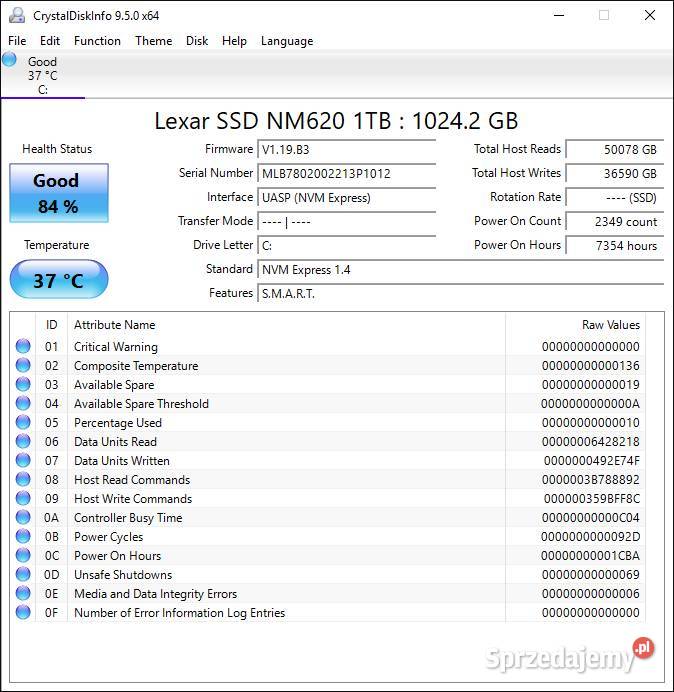This screenshot has width=674, height=692.
Task: Click the CrystalDiskInfo app icon in title bar
Action: pyautogui.click(x=17, y=15)
